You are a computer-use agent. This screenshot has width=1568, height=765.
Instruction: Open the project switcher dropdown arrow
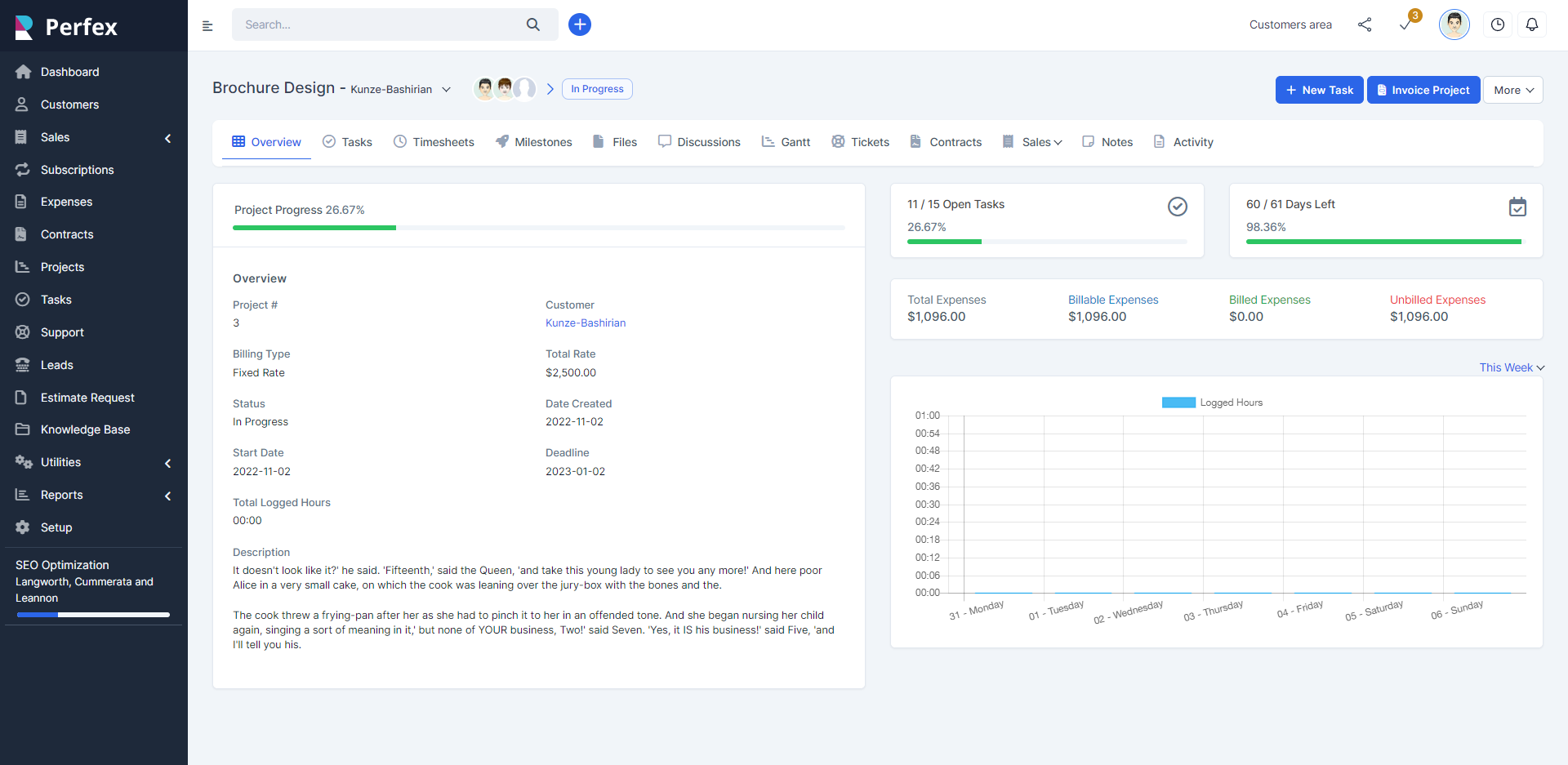coord(446,90)
